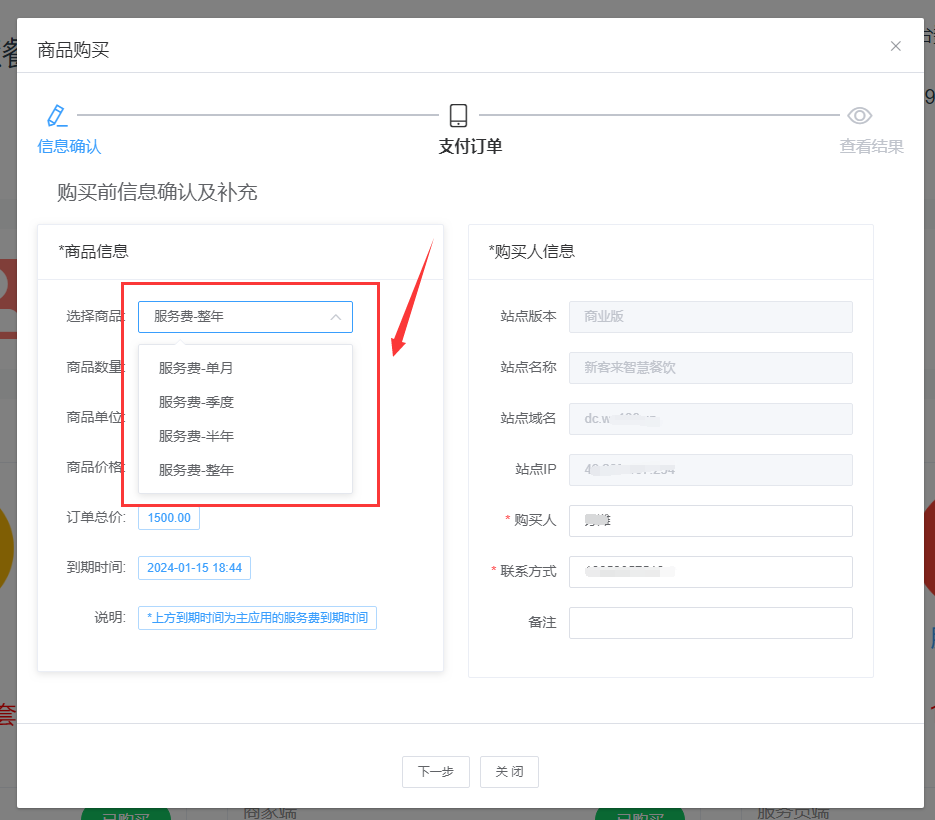Click the 联系方式 input field
Viewport: 935px width, 820px height.
[x=711, y=572]
